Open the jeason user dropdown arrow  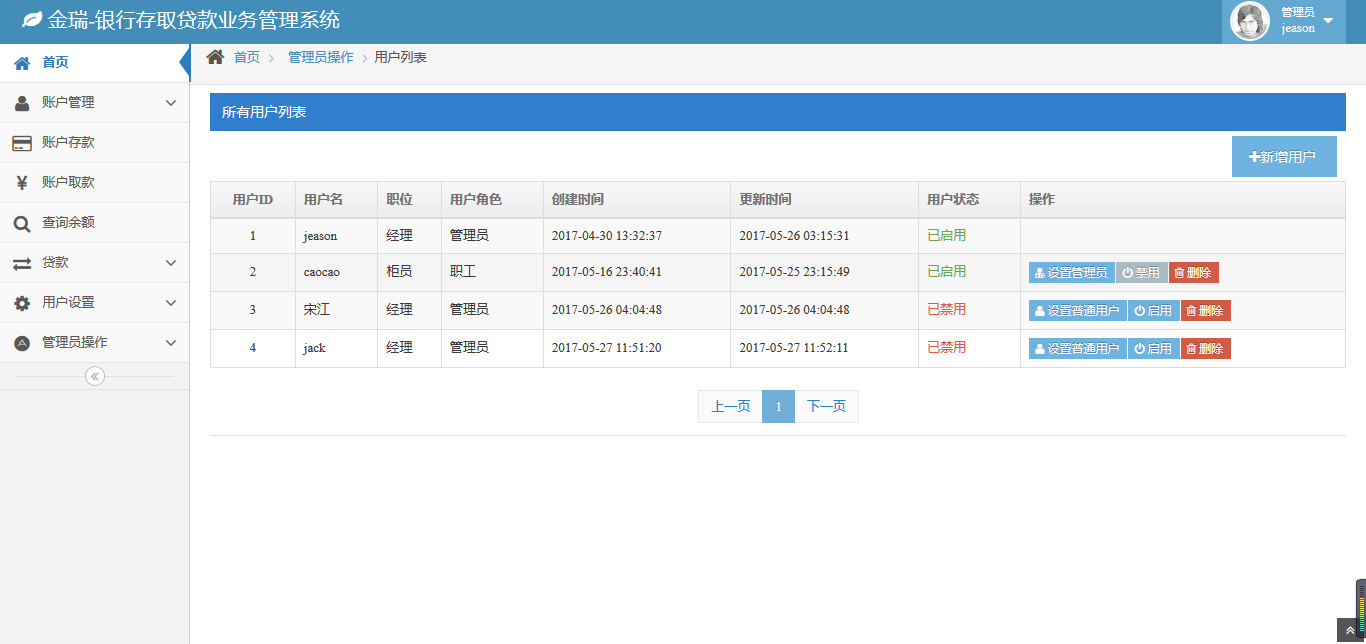tap(1328, 21)
